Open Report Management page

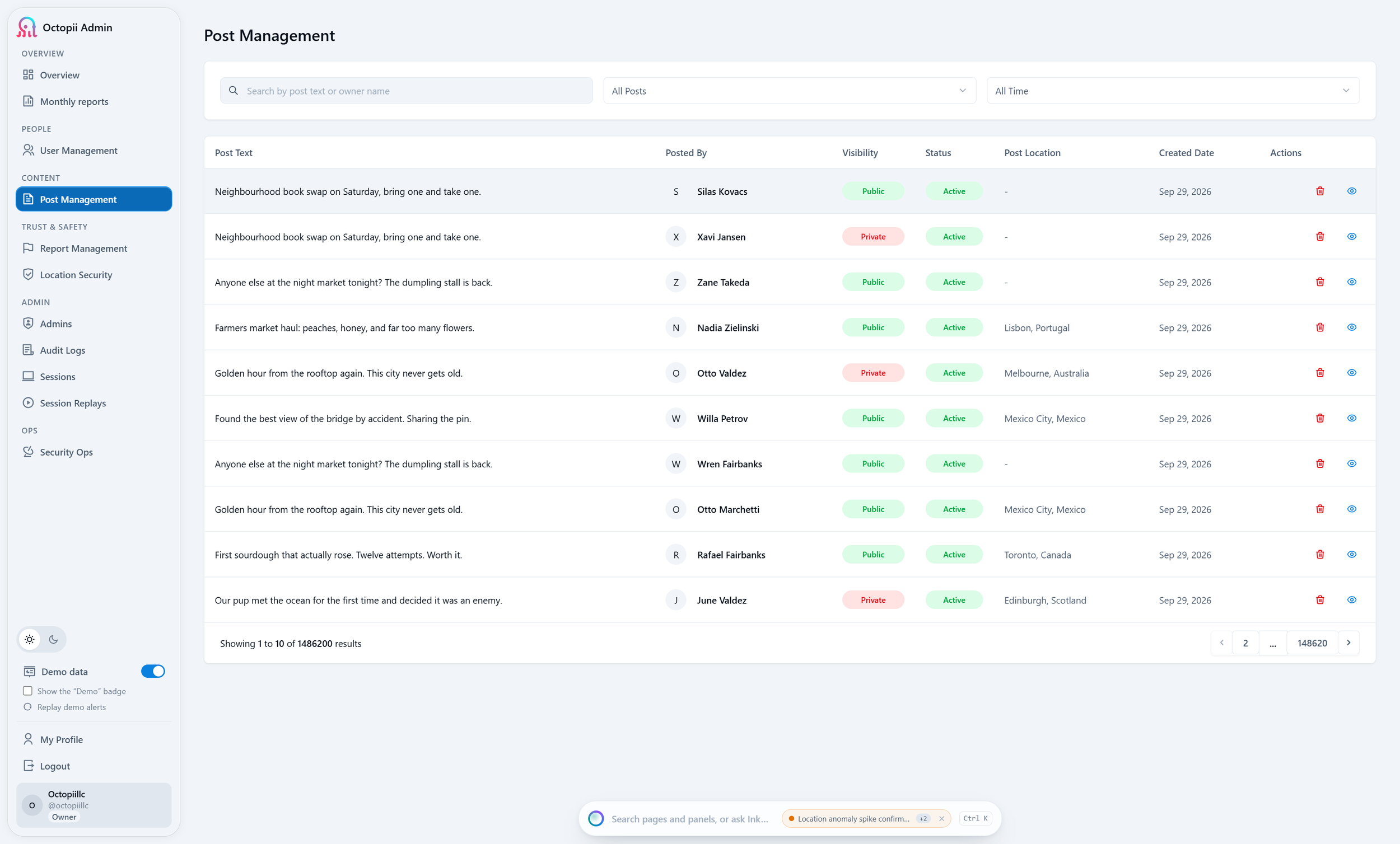pyautogui.click(x=94, y=248)
